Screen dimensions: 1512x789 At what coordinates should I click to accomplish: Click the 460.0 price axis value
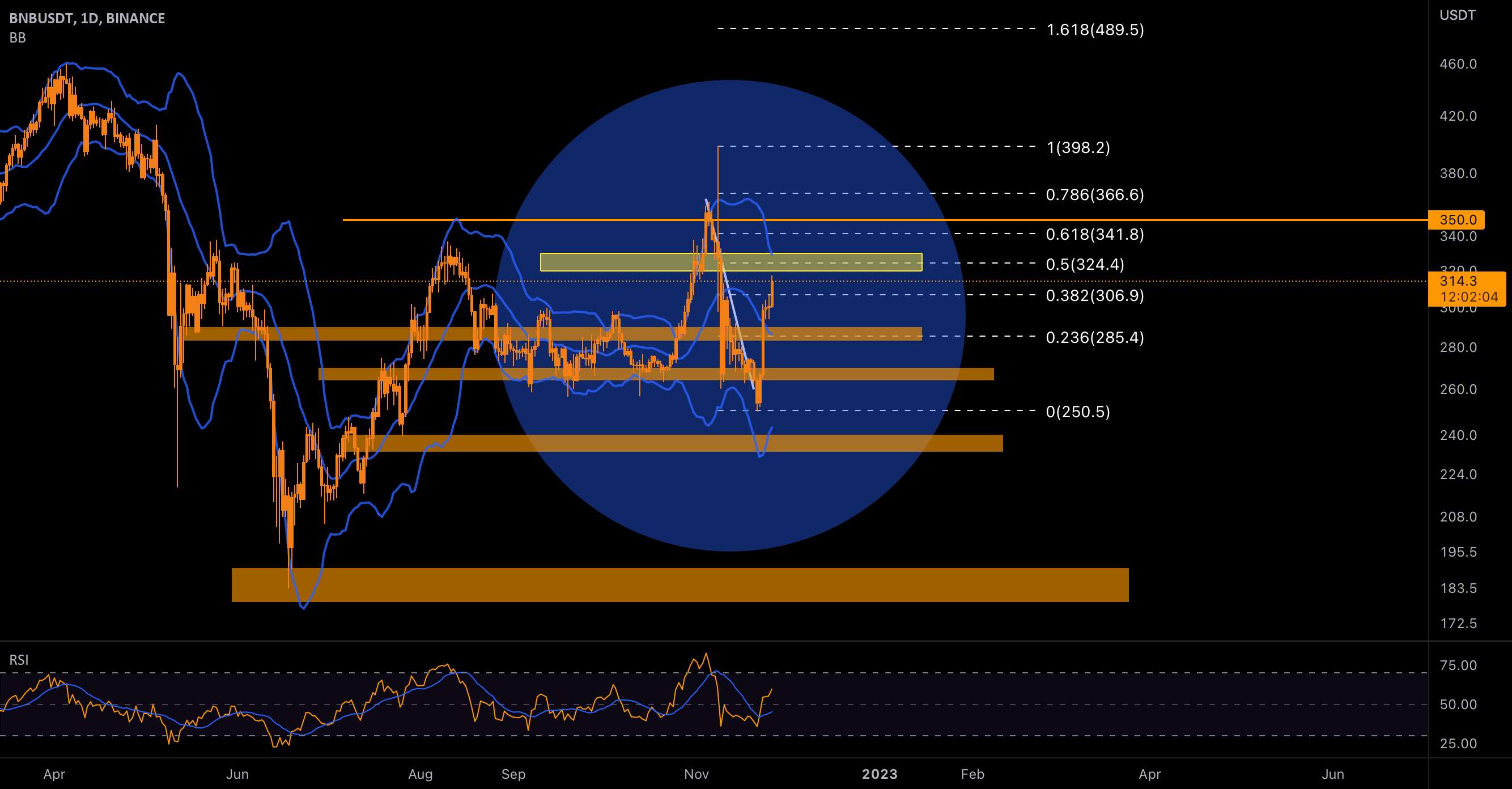[1458, 64]
